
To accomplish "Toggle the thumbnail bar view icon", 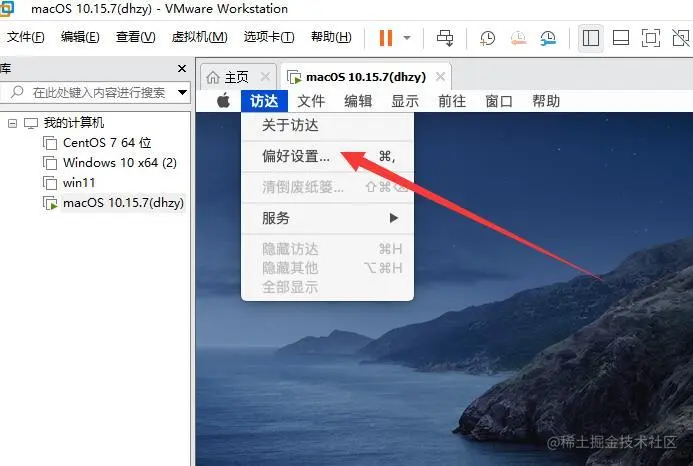I will (x=621, y=38).
